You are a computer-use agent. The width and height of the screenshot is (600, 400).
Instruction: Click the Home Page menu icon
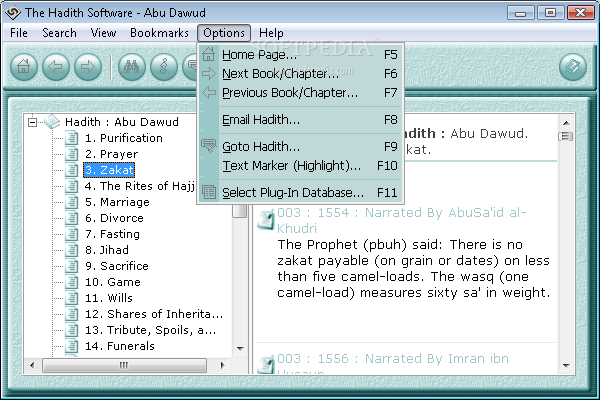pyautogui.click(x=209, y=54)
